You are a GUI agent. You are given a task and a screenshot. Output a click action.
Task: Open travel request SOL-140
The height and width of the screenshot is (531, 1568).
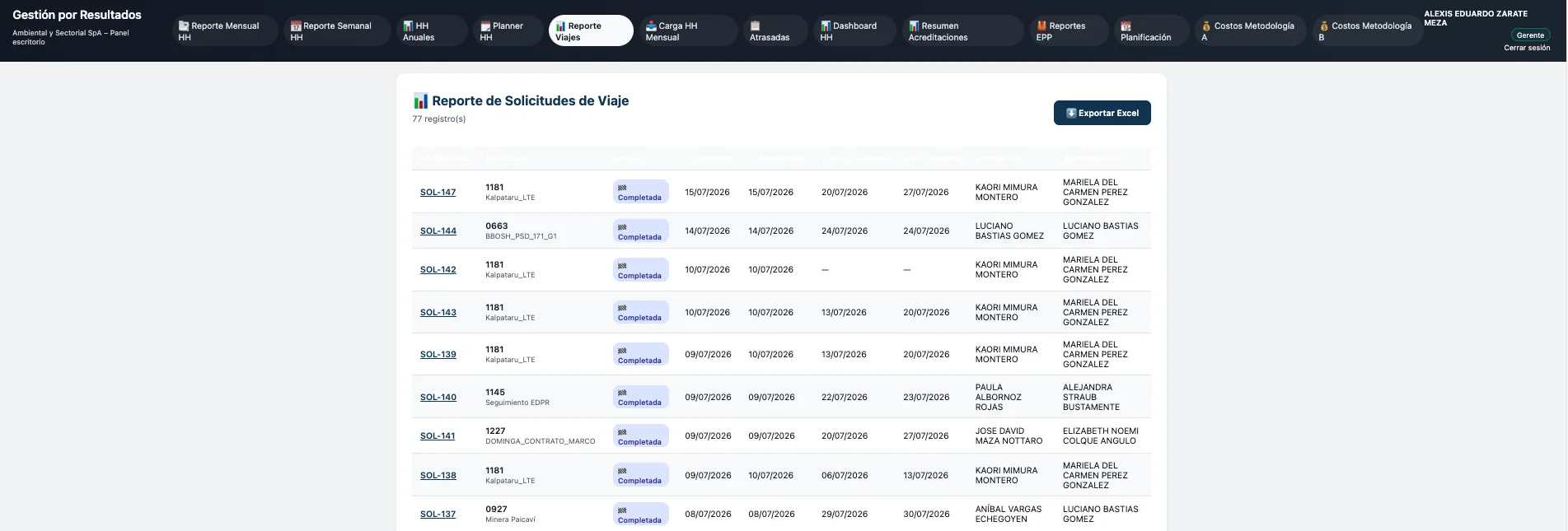click(438, 397)
